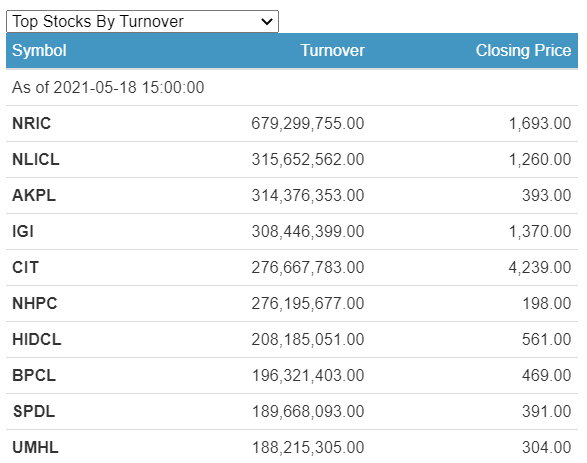Click the dropdown chevron arrow
The width and height of the screenshot is (587, 463).
267,22
